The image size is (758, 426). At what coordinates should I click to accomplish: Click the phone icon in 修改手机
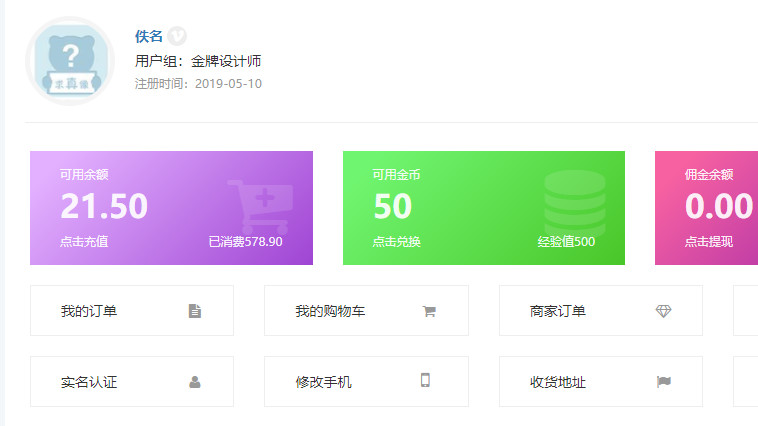(x=425, y=380)
